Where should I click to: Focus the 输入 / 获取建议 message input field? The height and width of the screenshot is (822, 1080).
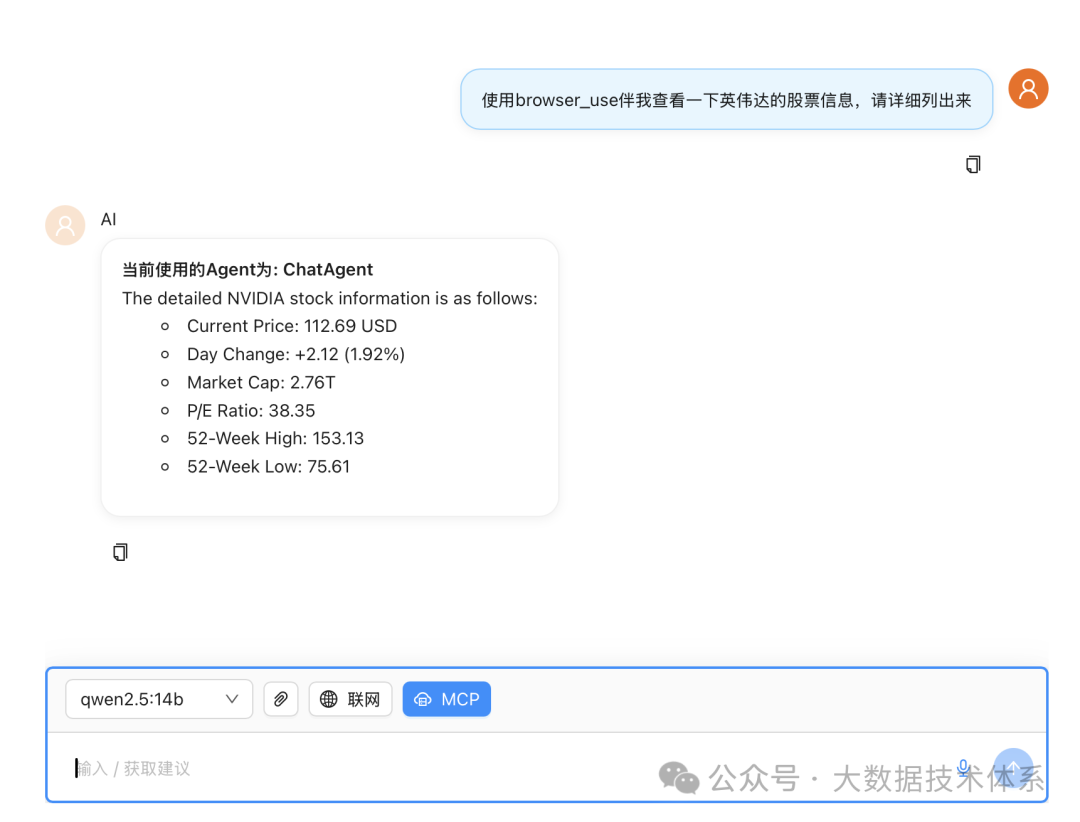510,768
